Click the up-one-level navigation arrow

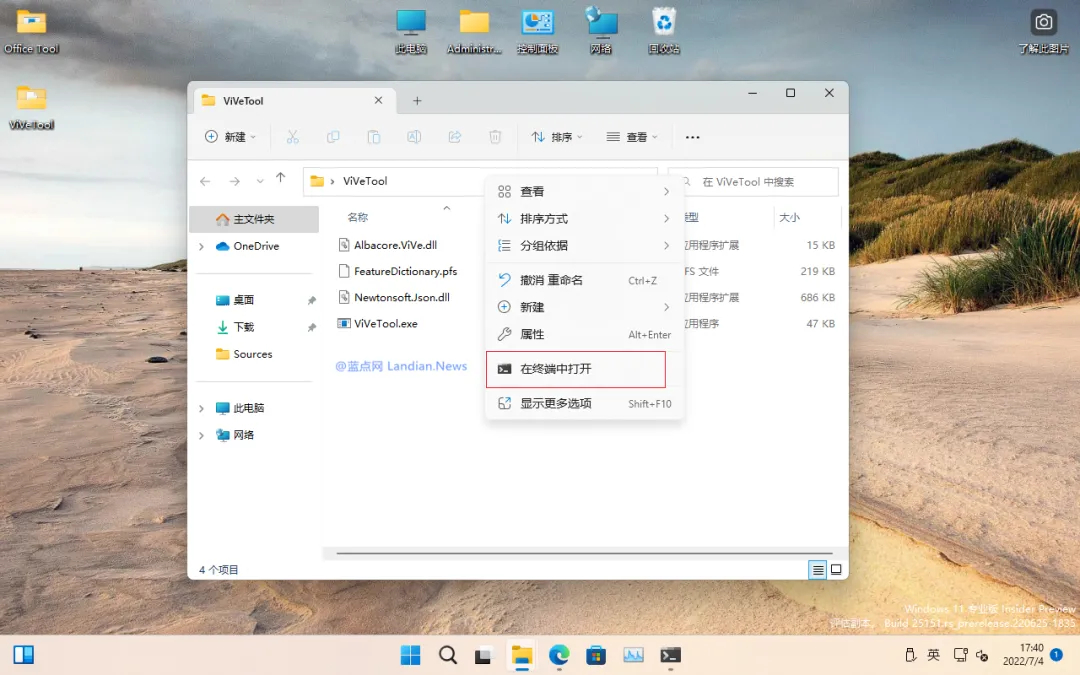coord(281,181)
